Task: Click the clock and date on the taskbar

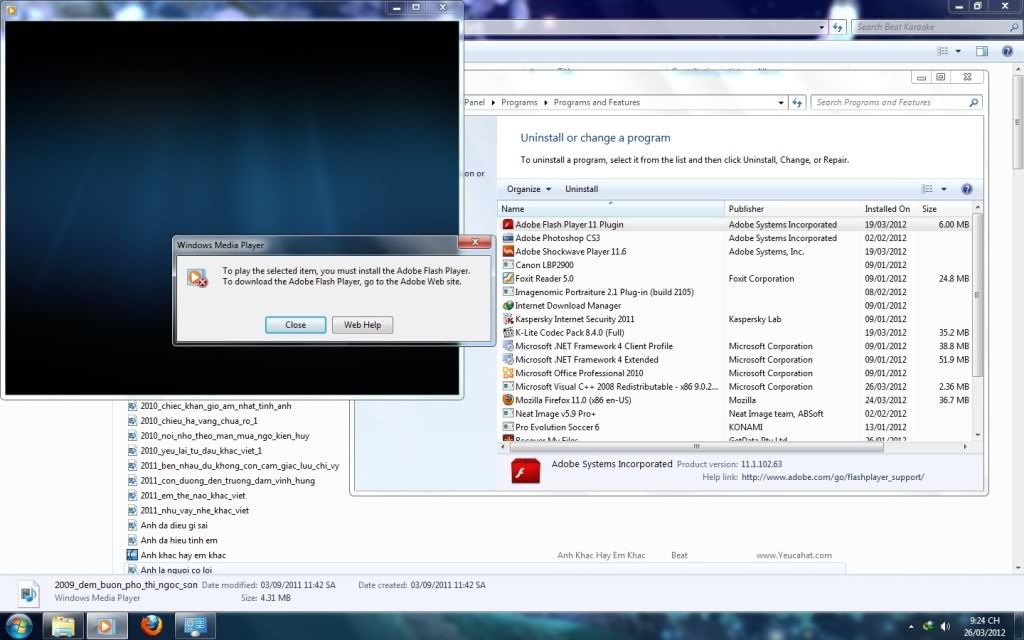Action: point(984,626)
